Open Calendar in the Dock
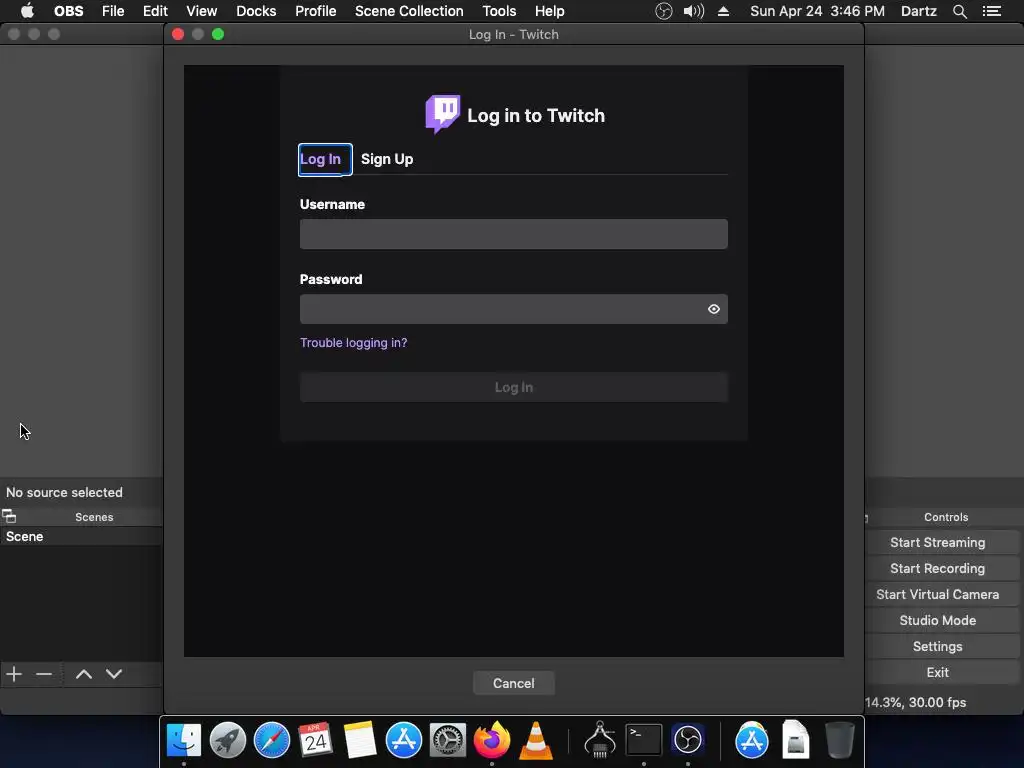1024x768 pixels. point(315,740)
